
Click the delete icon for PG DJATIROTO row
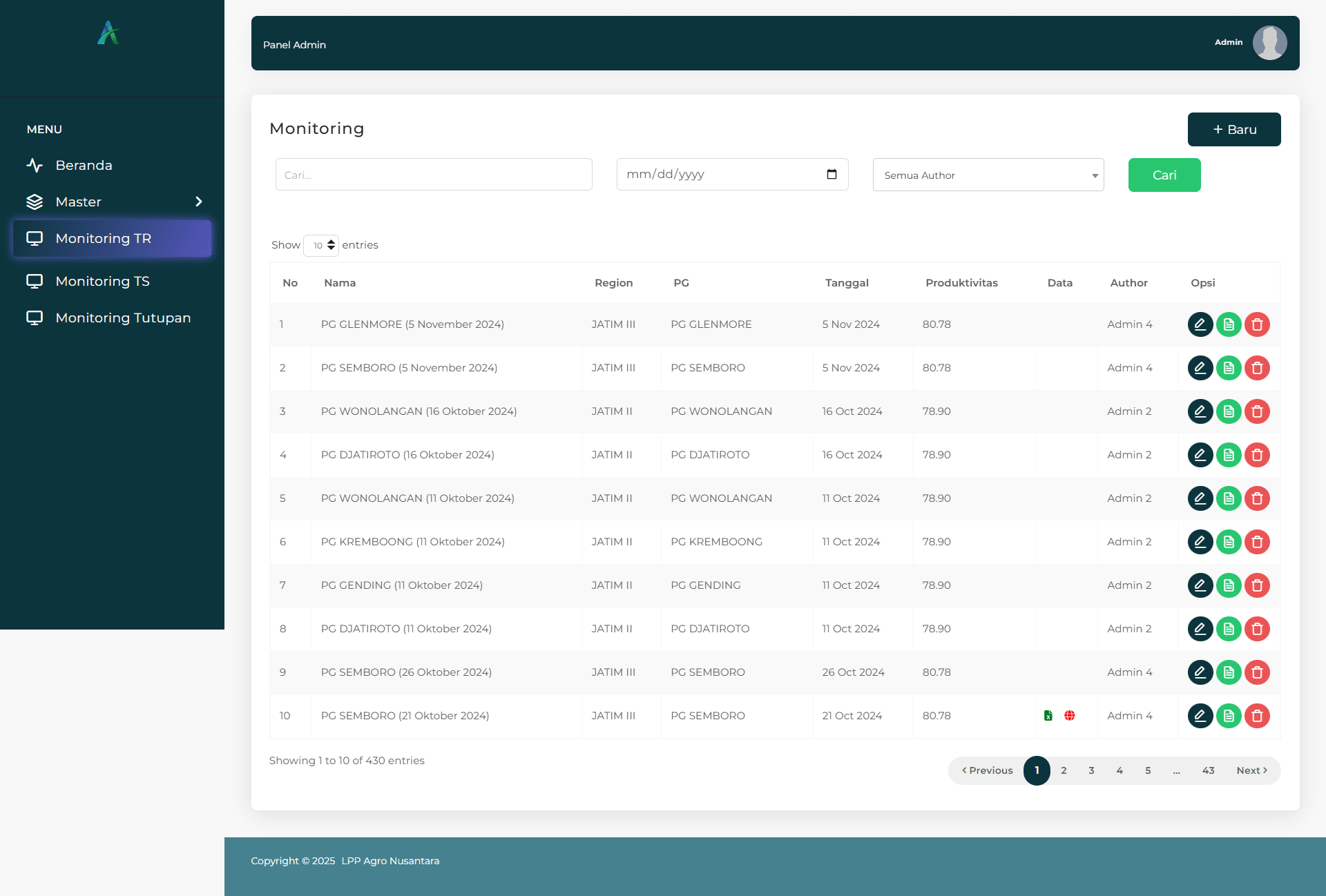pos(1258,455)
